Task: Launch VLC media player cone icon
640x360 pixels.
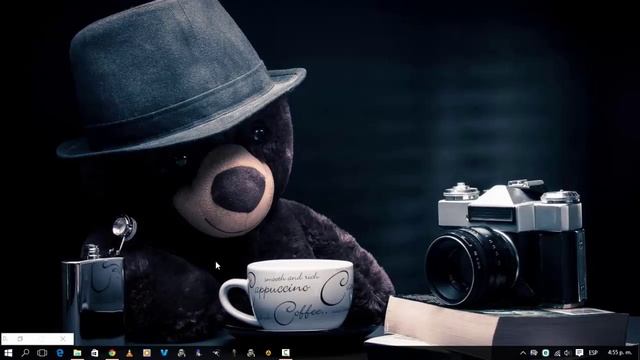Action: tap(129, 353)
